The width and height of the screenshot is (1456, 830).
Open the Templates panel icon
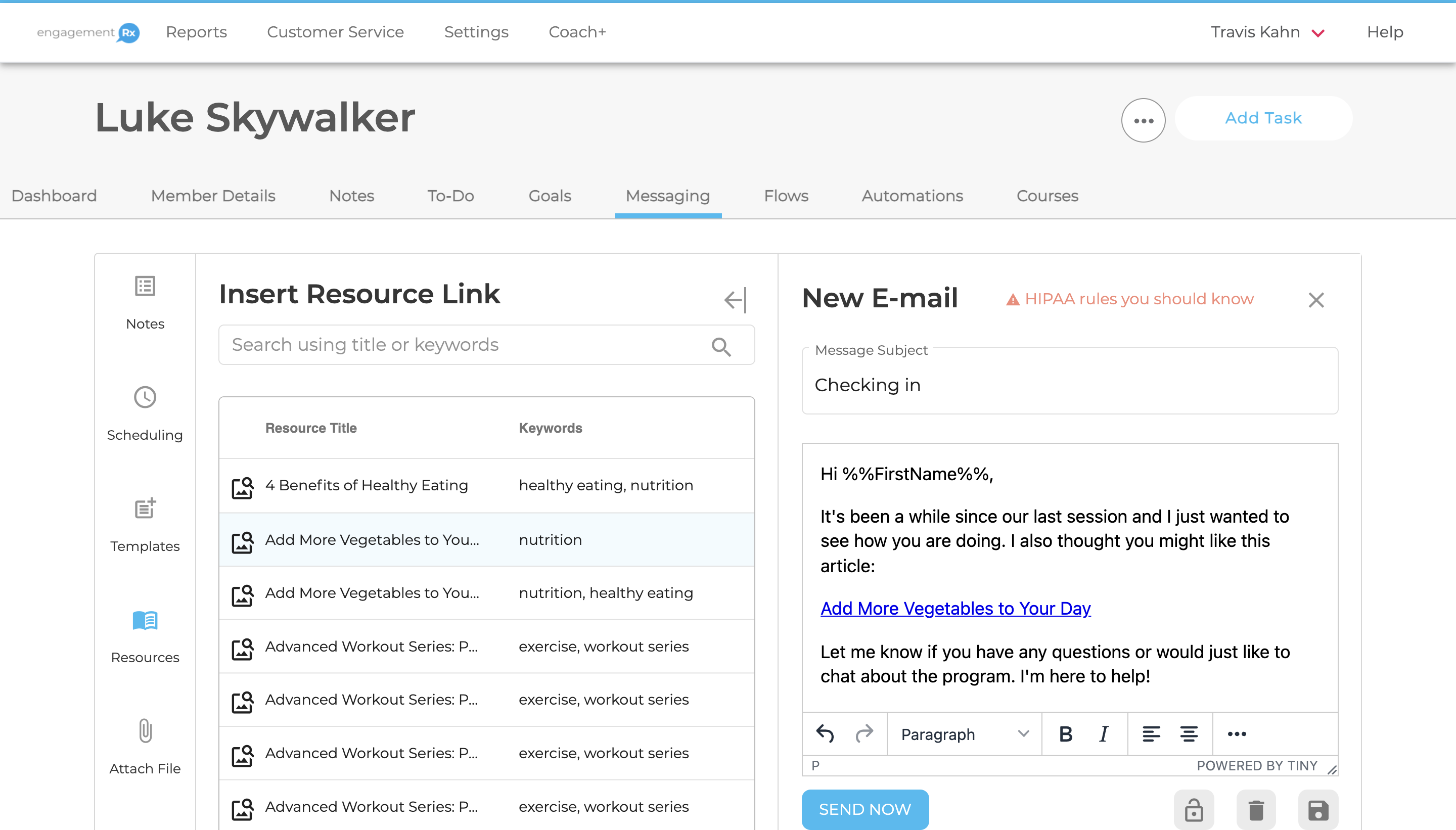(x=145, y=509)
